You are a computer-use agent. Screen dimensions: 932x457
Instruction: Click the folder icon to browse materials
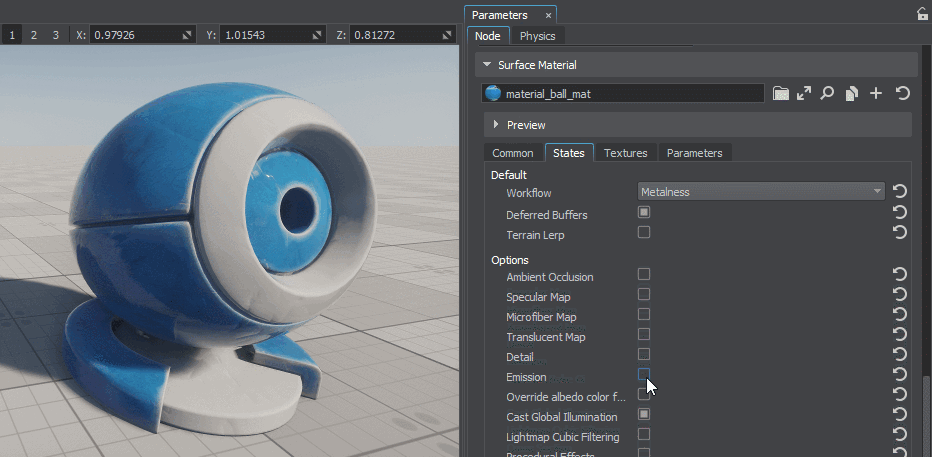point(781,93)
